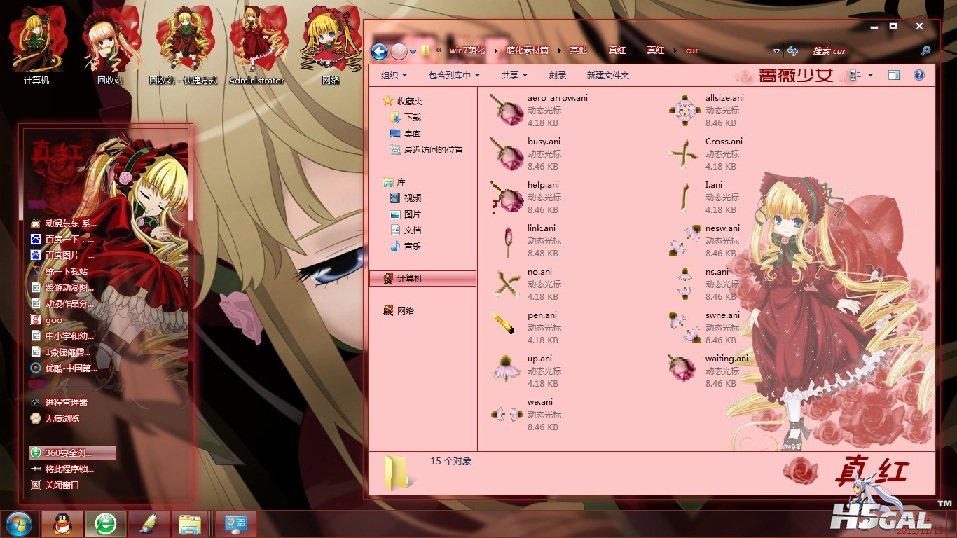Screen dimensions: 957x538
Task: Open the feather pen taskbar app
Action: (x=148, y=524)
